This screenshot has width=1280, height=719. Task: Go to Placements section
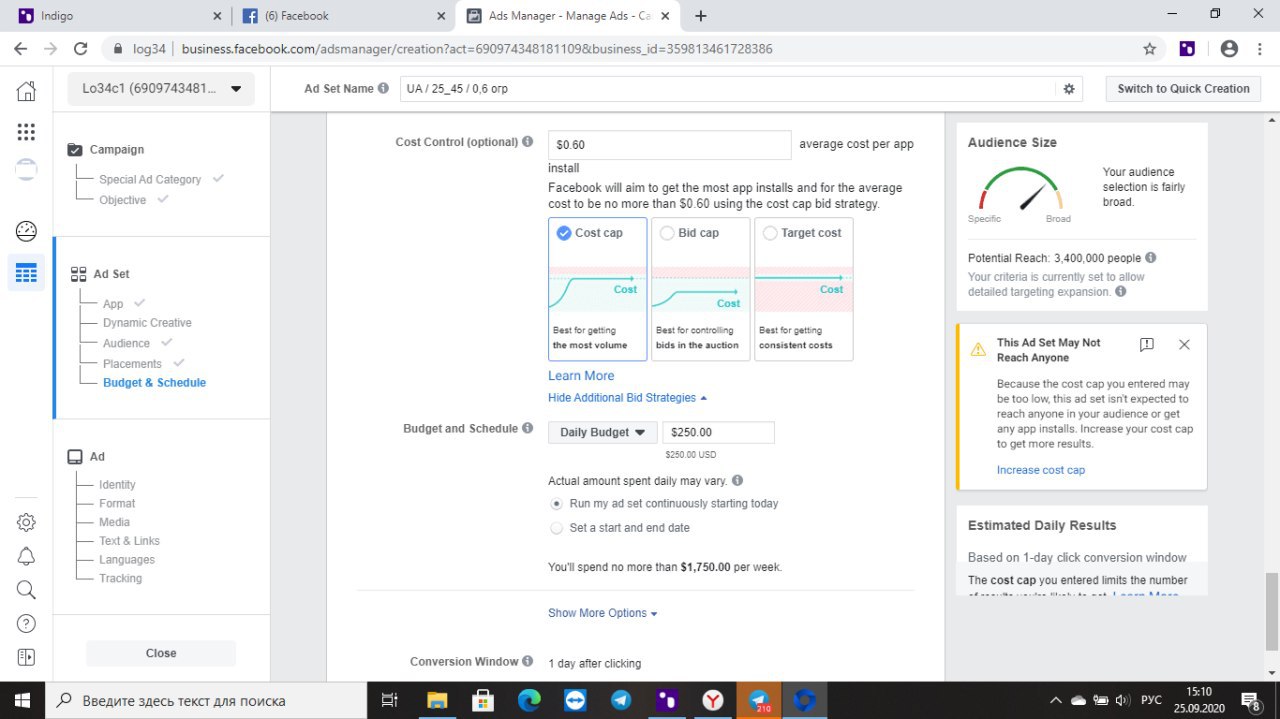[x=132, y=364]
